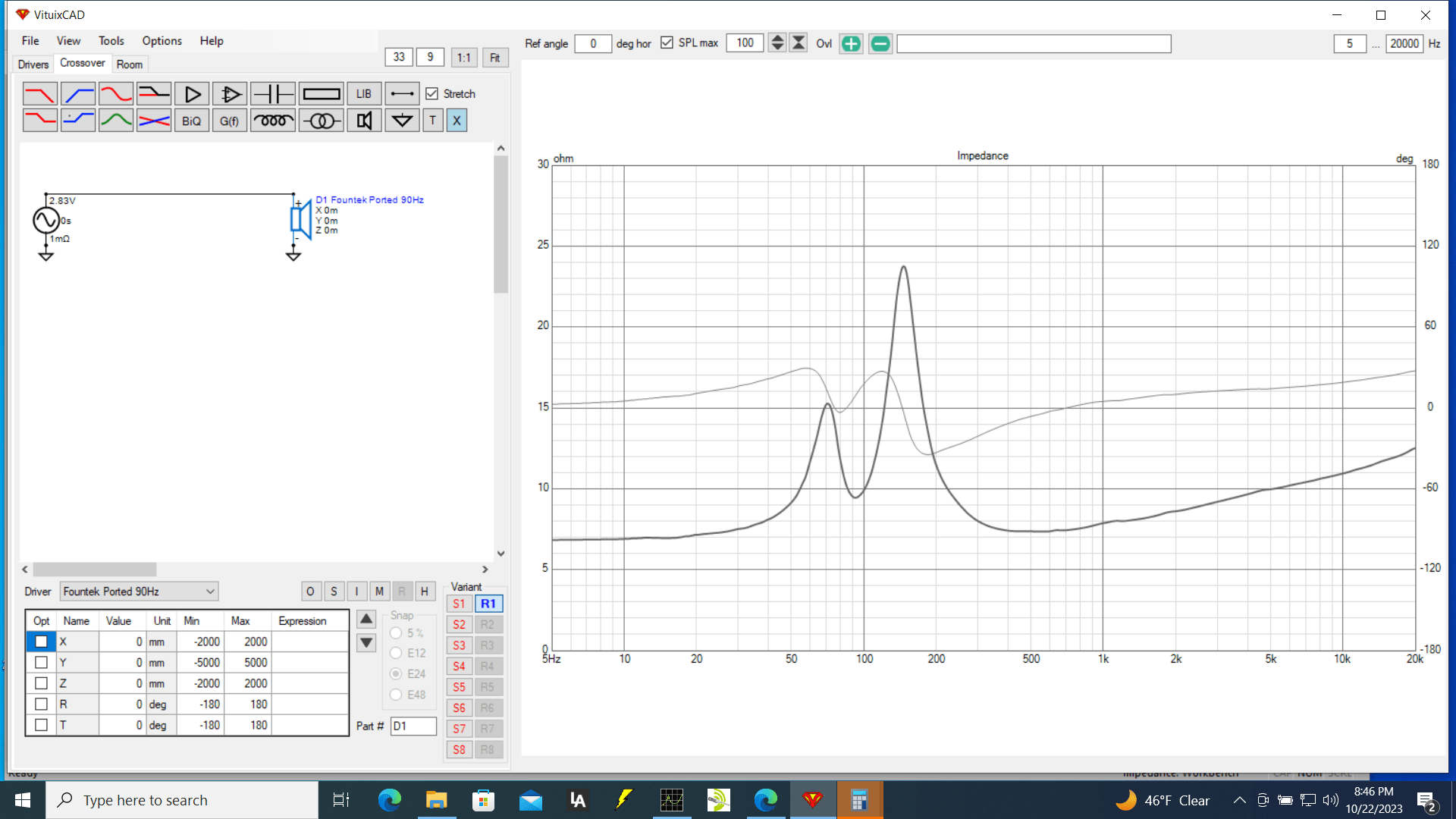This screenshot has height=819, width=1456.
Task: Switch to the Room tab
Action: 130,64
